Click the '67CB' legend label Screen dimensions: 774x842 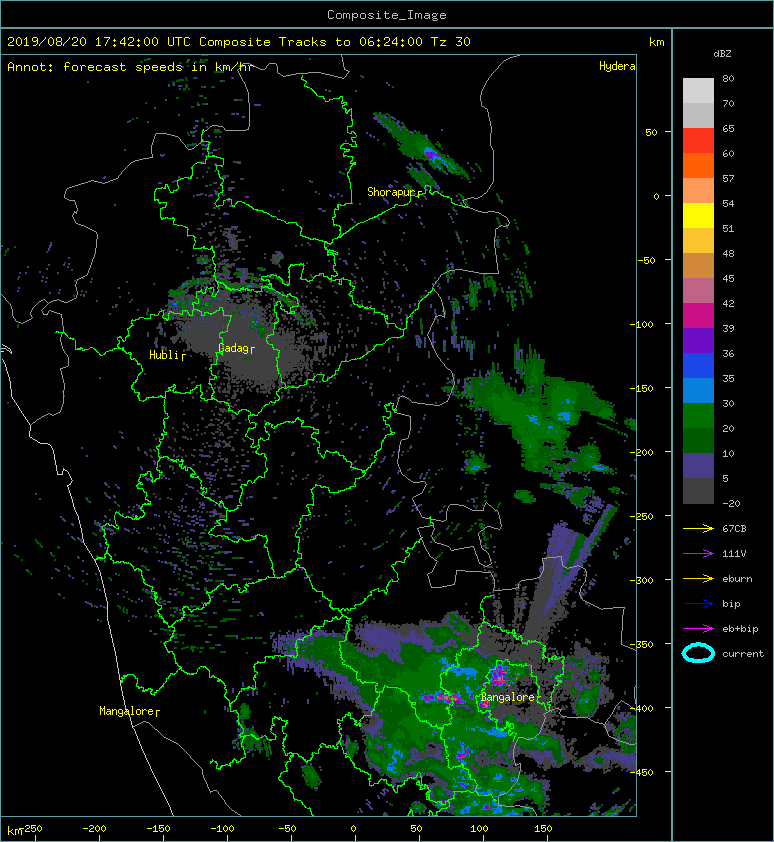(734, 528)
